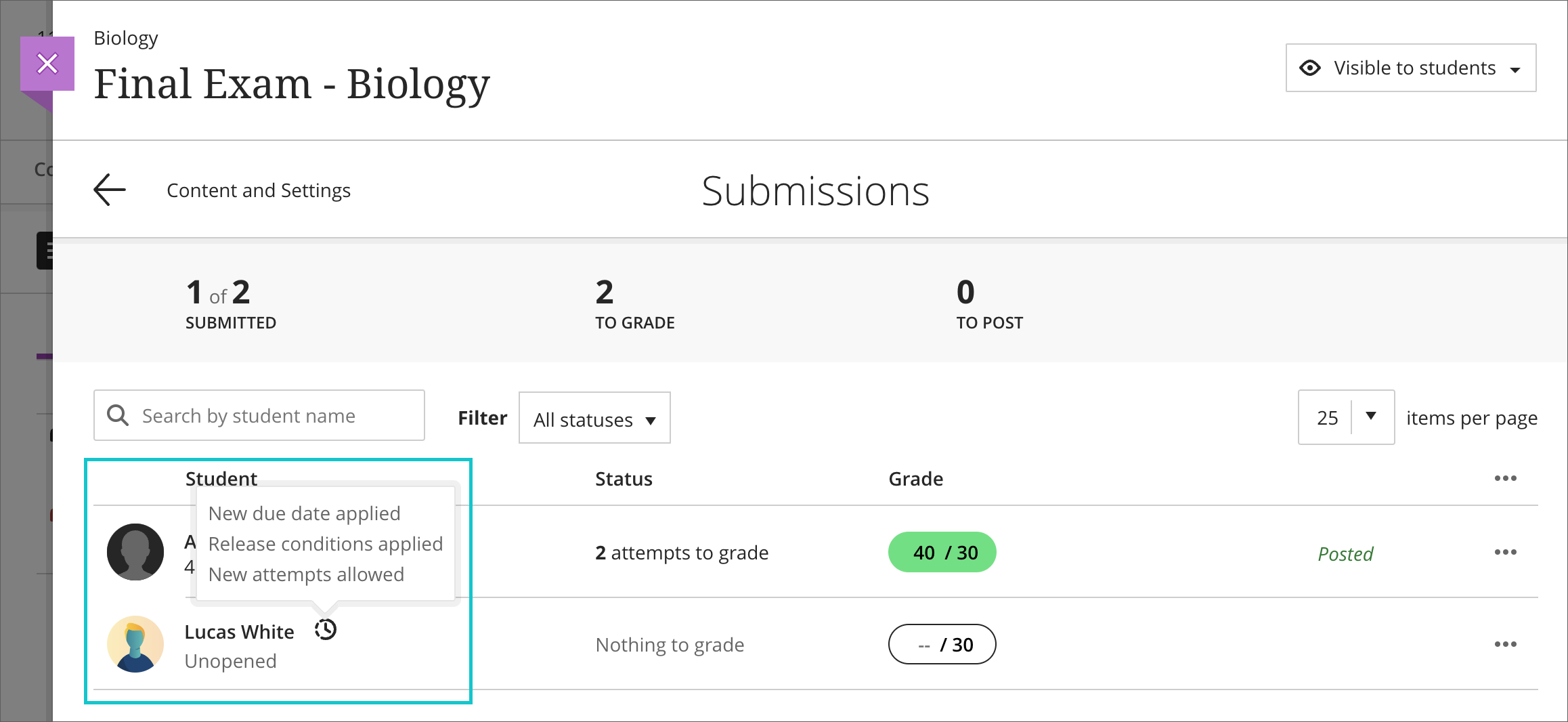Click the 2 attempts to grade status
This screenshot has height=722, width=1568.
[681, 553]
